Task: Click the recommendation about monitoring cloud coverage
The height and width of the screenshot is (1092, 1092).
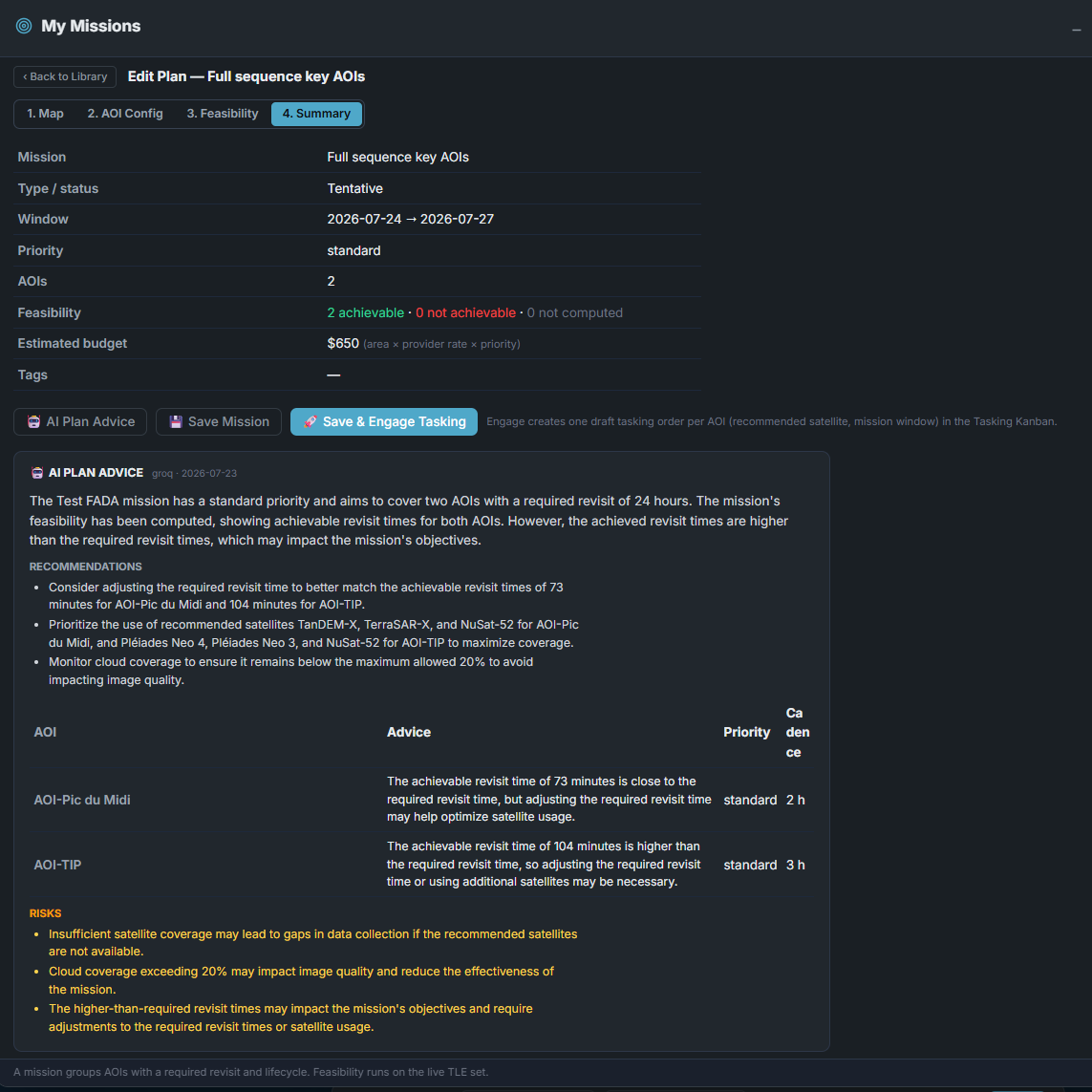Action: click(x=290, y=671)
